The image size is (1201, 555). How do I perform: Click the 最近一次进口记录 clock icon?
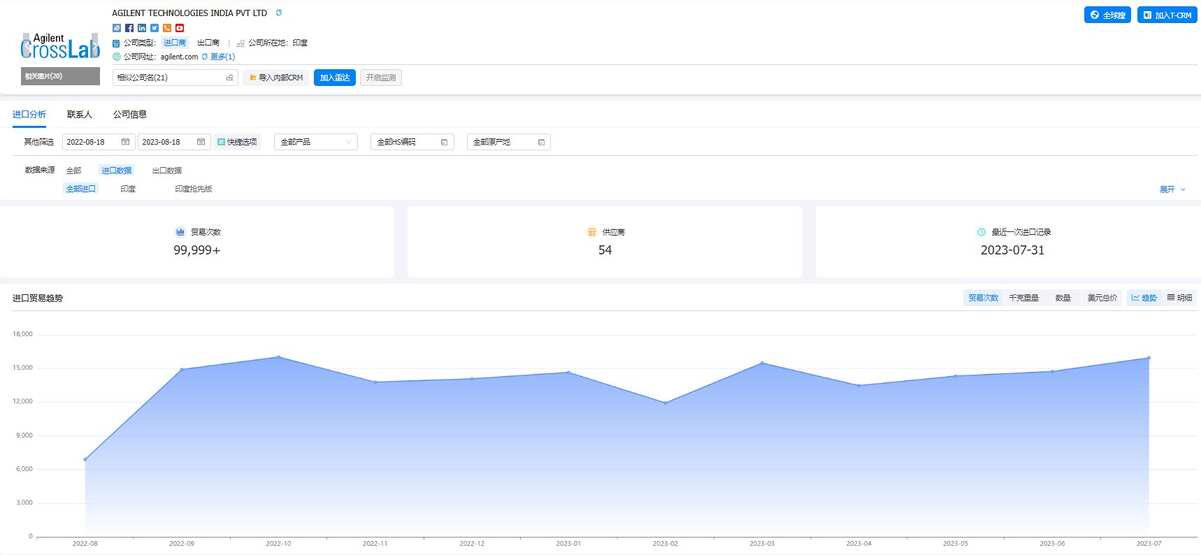click(981, 231)
